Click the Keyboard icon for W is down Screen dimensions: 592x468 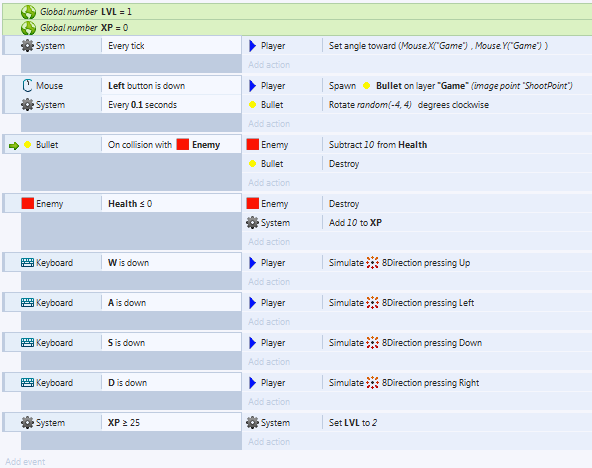coord(27,263)
